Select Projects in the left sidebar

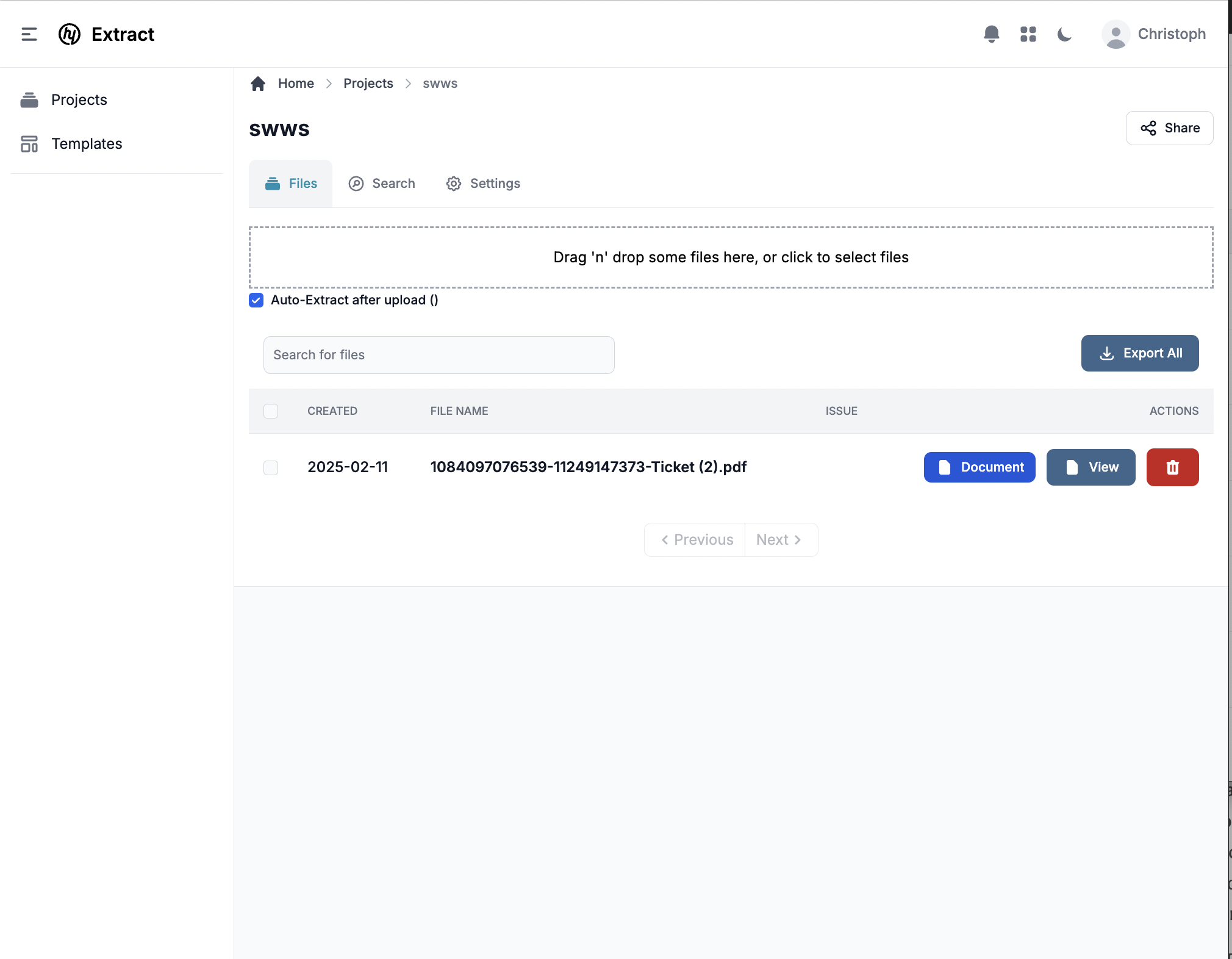[x=79, y=99]
